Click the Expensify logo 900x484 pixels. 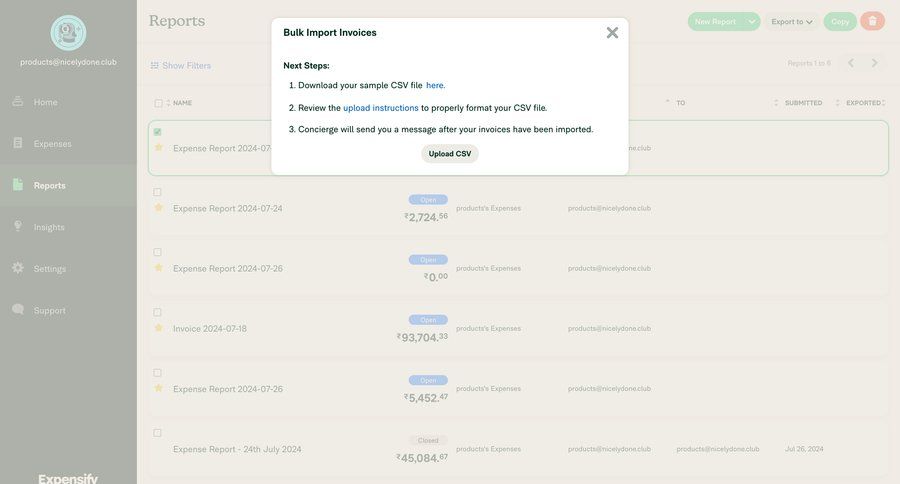(68, 478)
